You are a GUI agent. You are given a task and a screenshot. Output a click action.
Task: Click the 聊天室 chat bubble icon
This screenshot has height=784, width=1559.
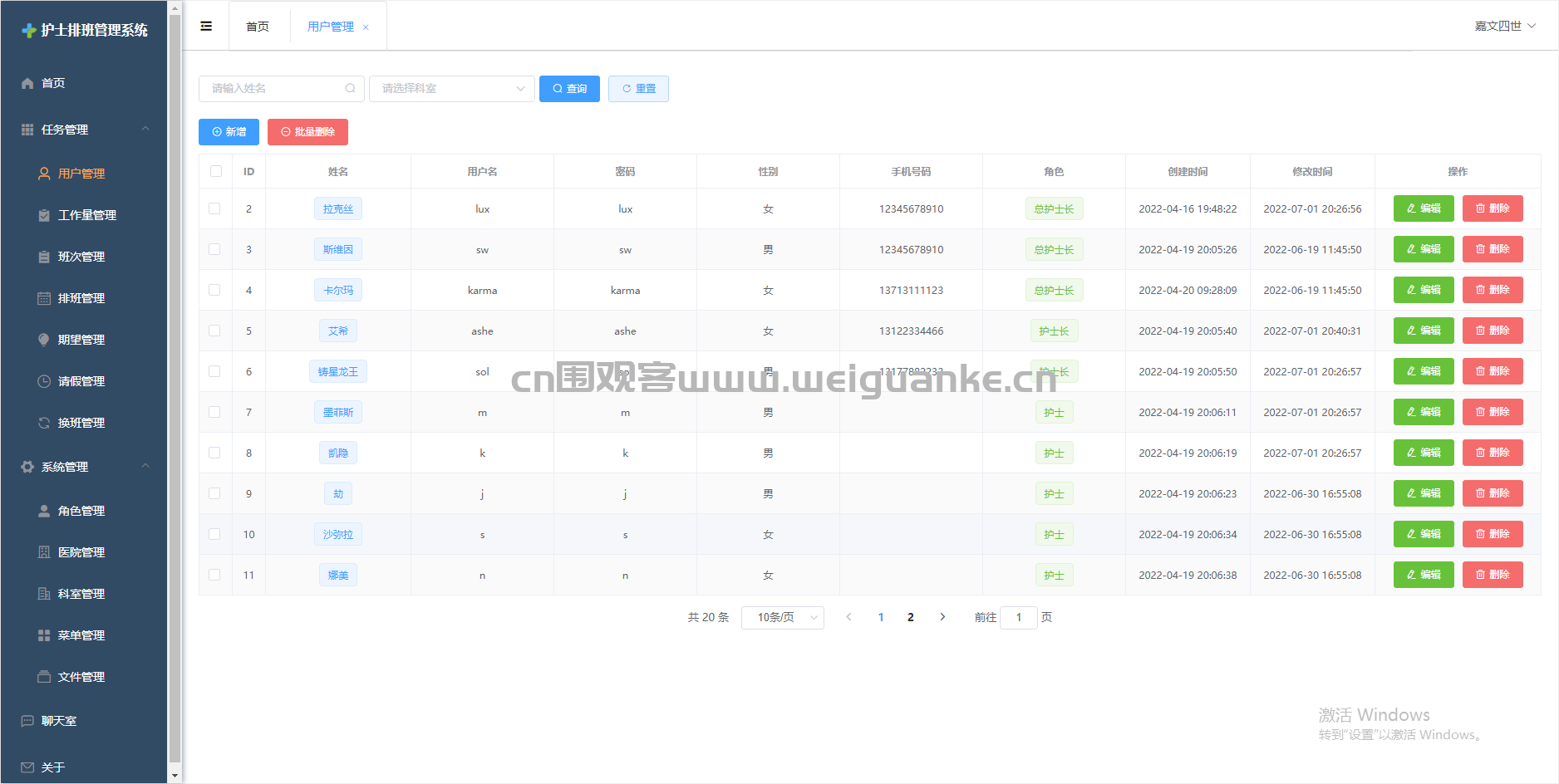[x=27, y=721]
